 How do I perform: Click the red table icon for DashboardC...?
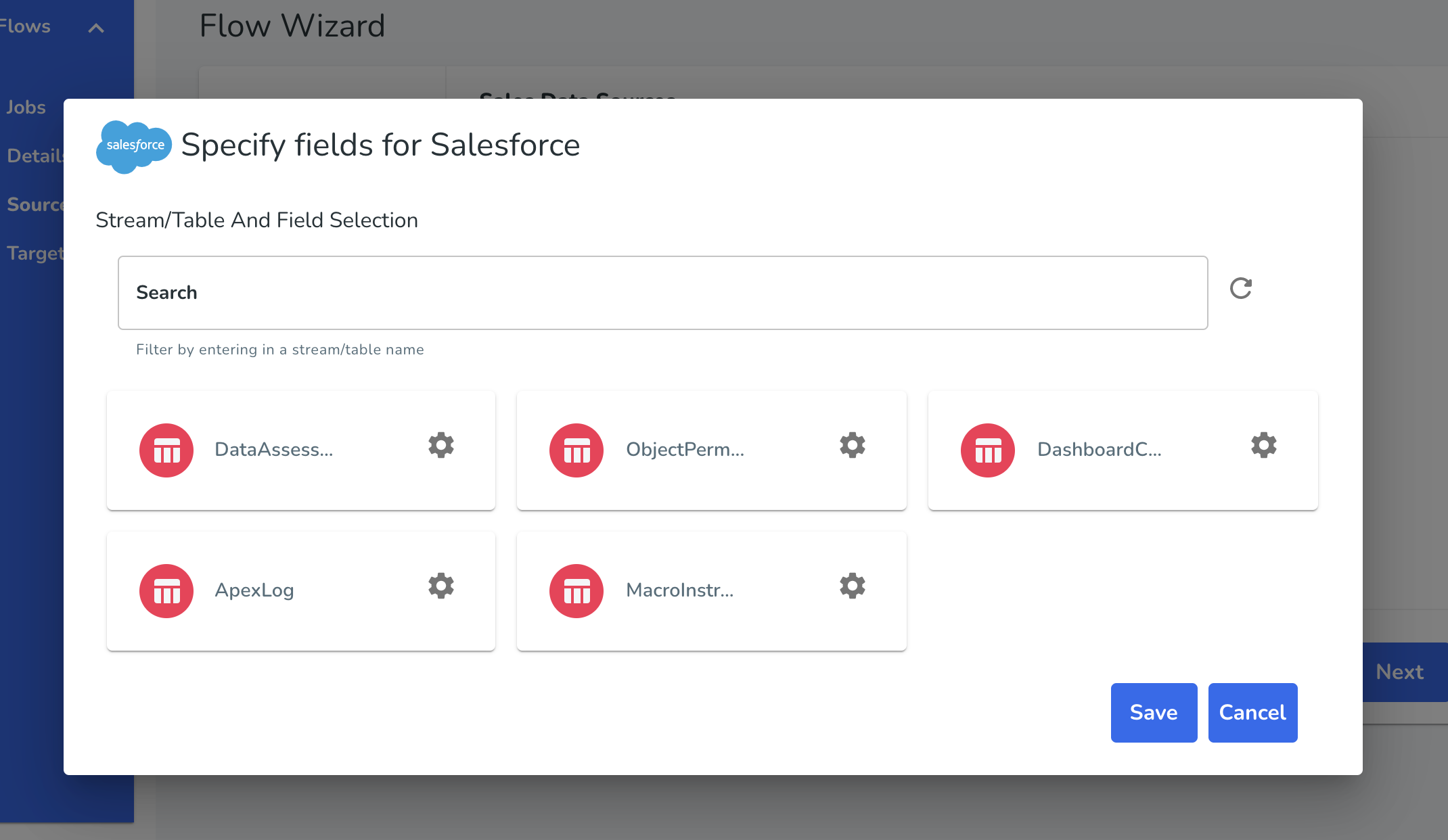[x=988, y=450]
